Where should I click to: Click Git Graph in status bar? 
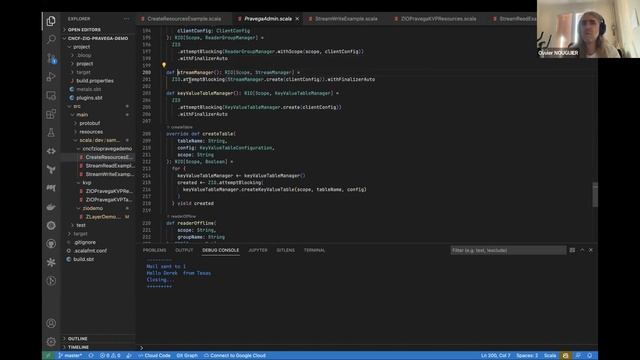(187, 356)
